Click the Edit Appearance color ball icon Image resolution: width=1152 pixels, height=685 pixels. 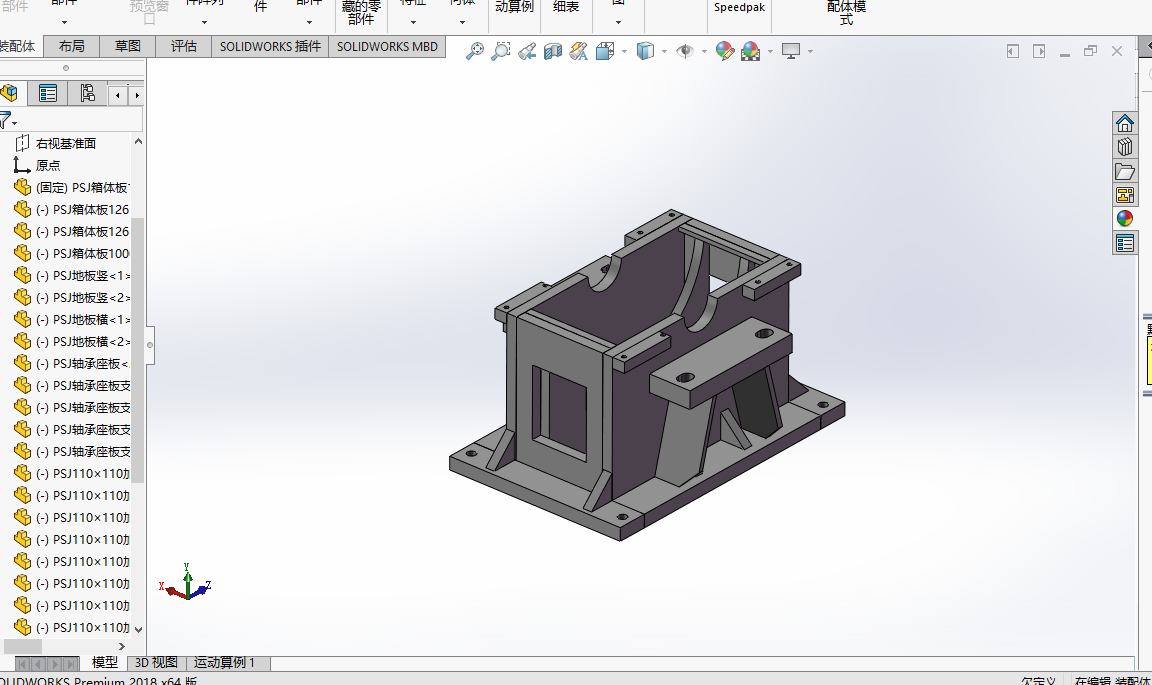click(724, 51)
